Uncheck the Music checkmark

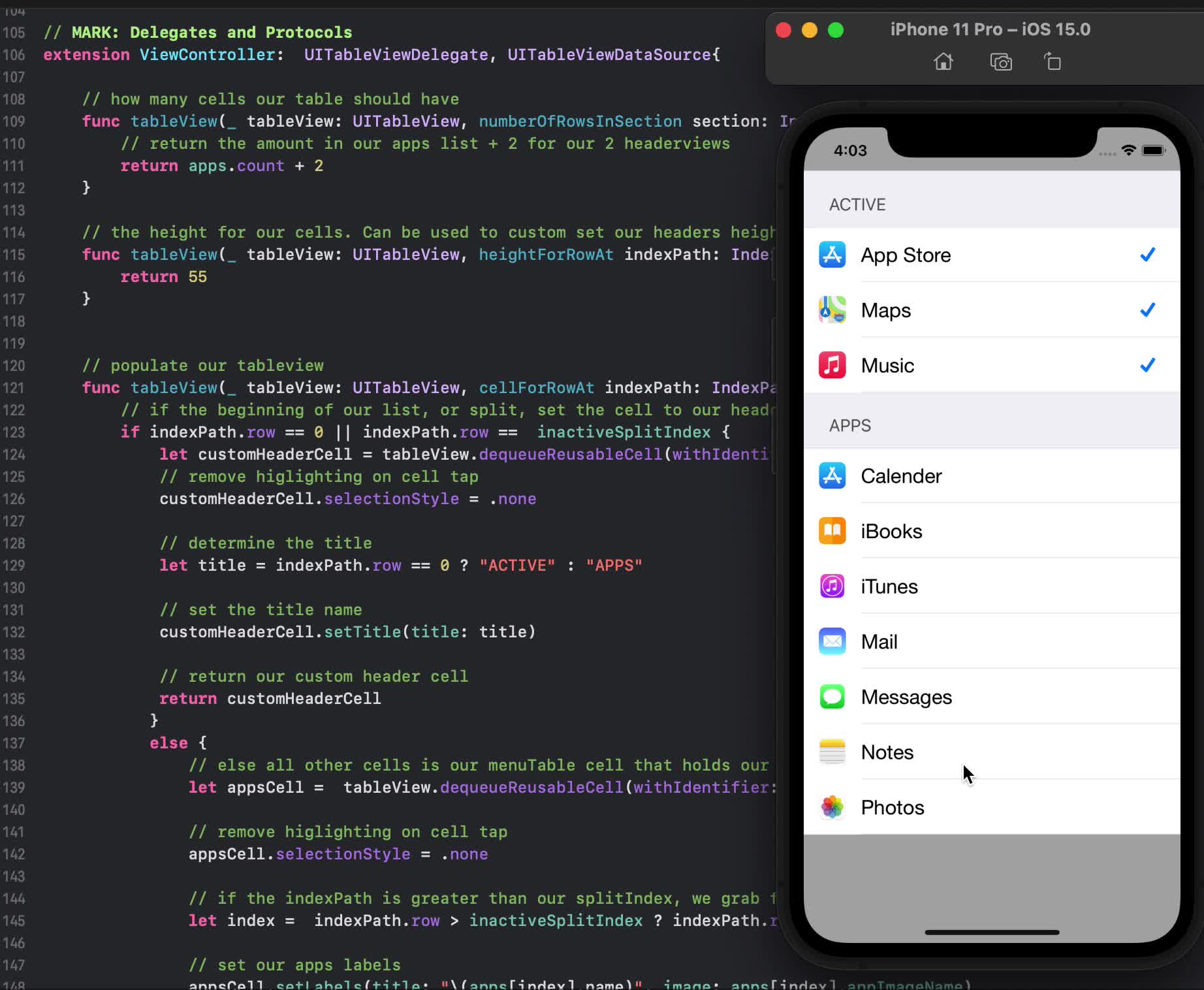click(1147, 365)
